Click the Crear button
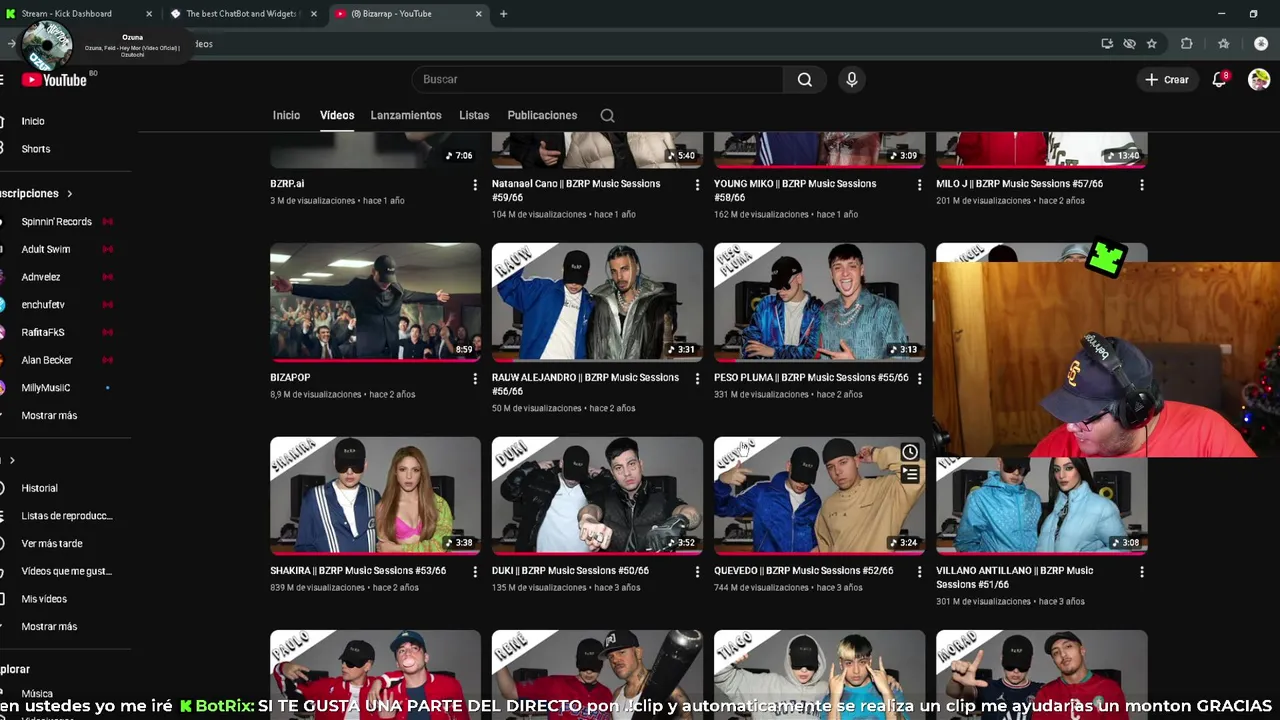The image size is (1280, 720). coord(1167,79)
